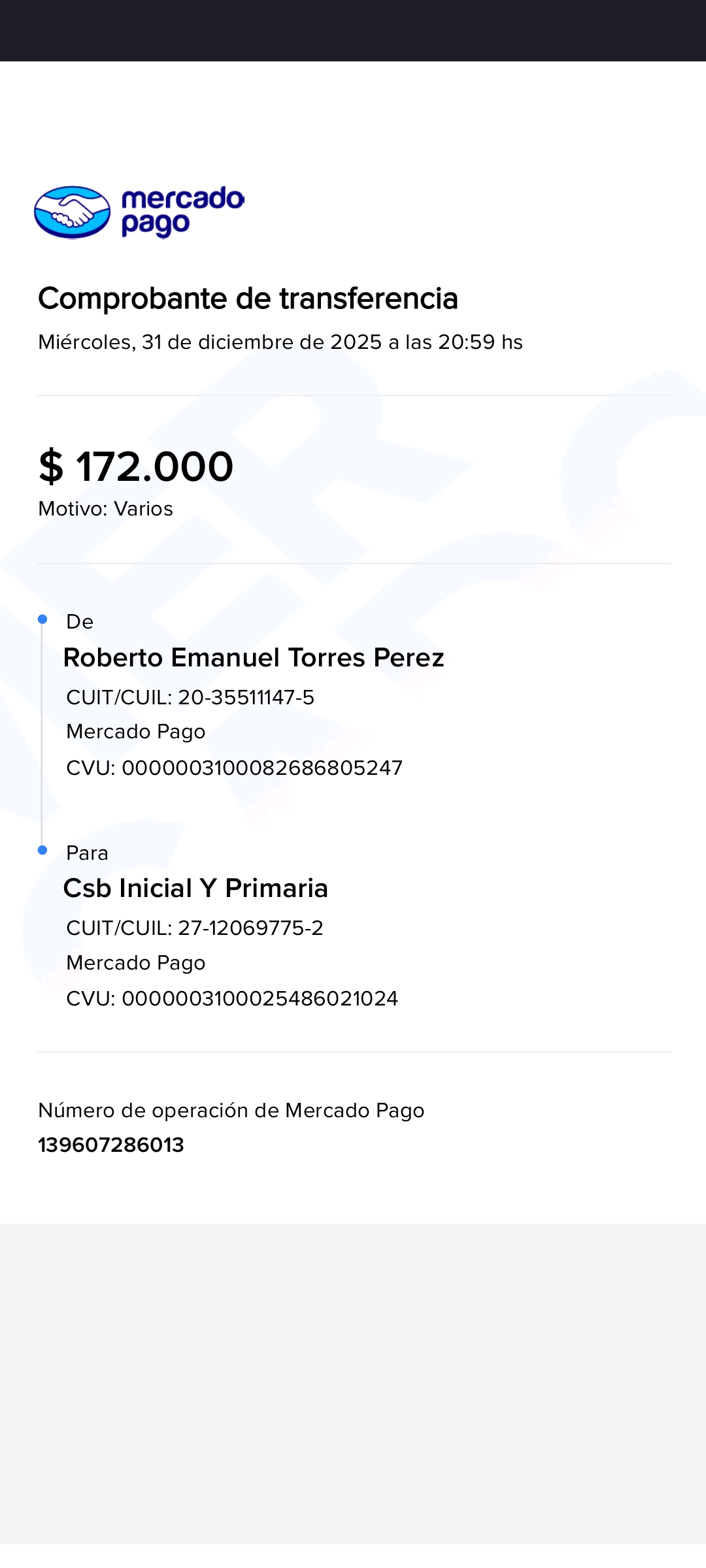Select the recipient CVU ending in 1024

click(232, 999)
